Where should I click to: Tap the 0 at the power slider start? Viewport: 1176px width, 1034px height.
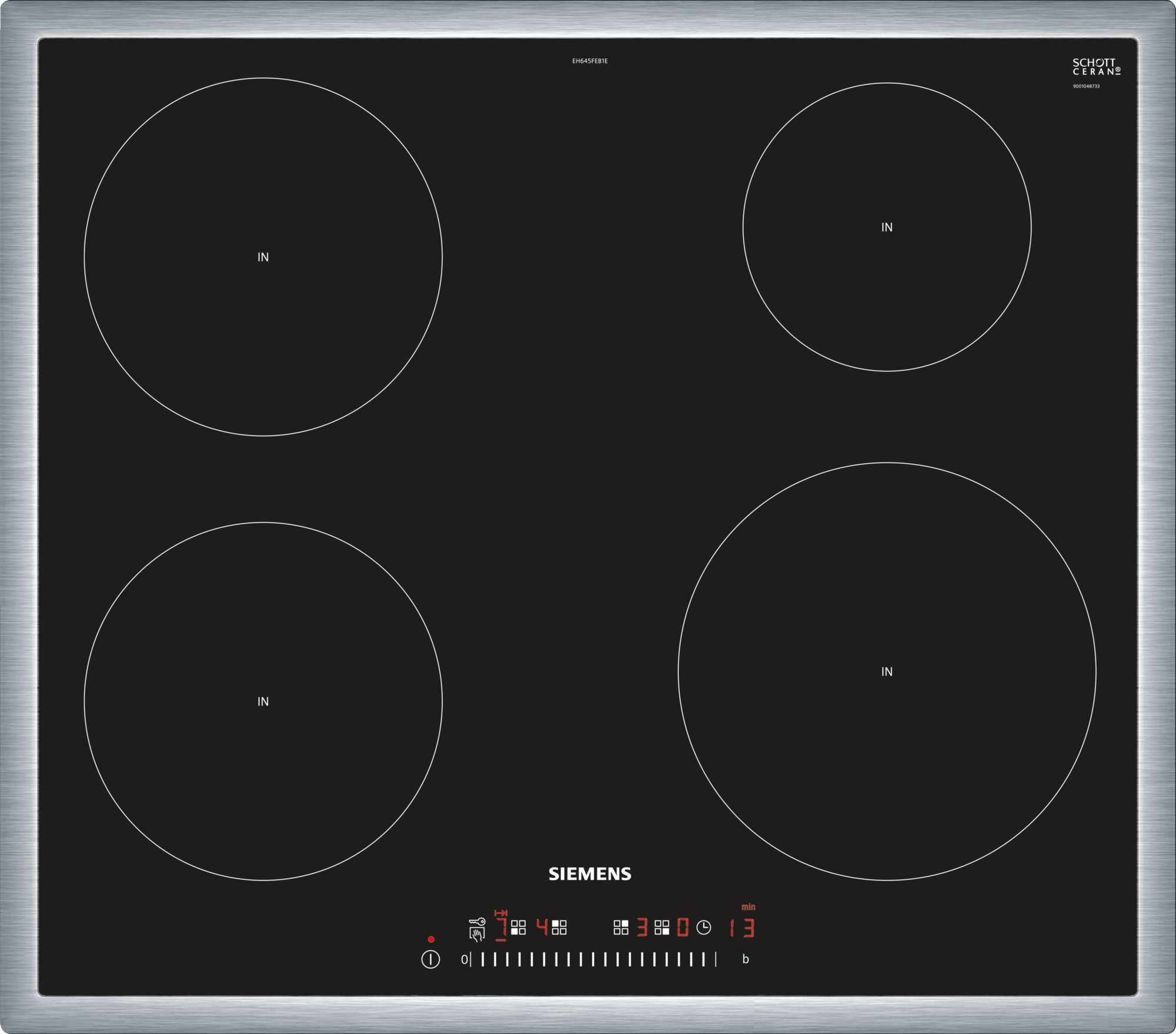pos(464,959)
